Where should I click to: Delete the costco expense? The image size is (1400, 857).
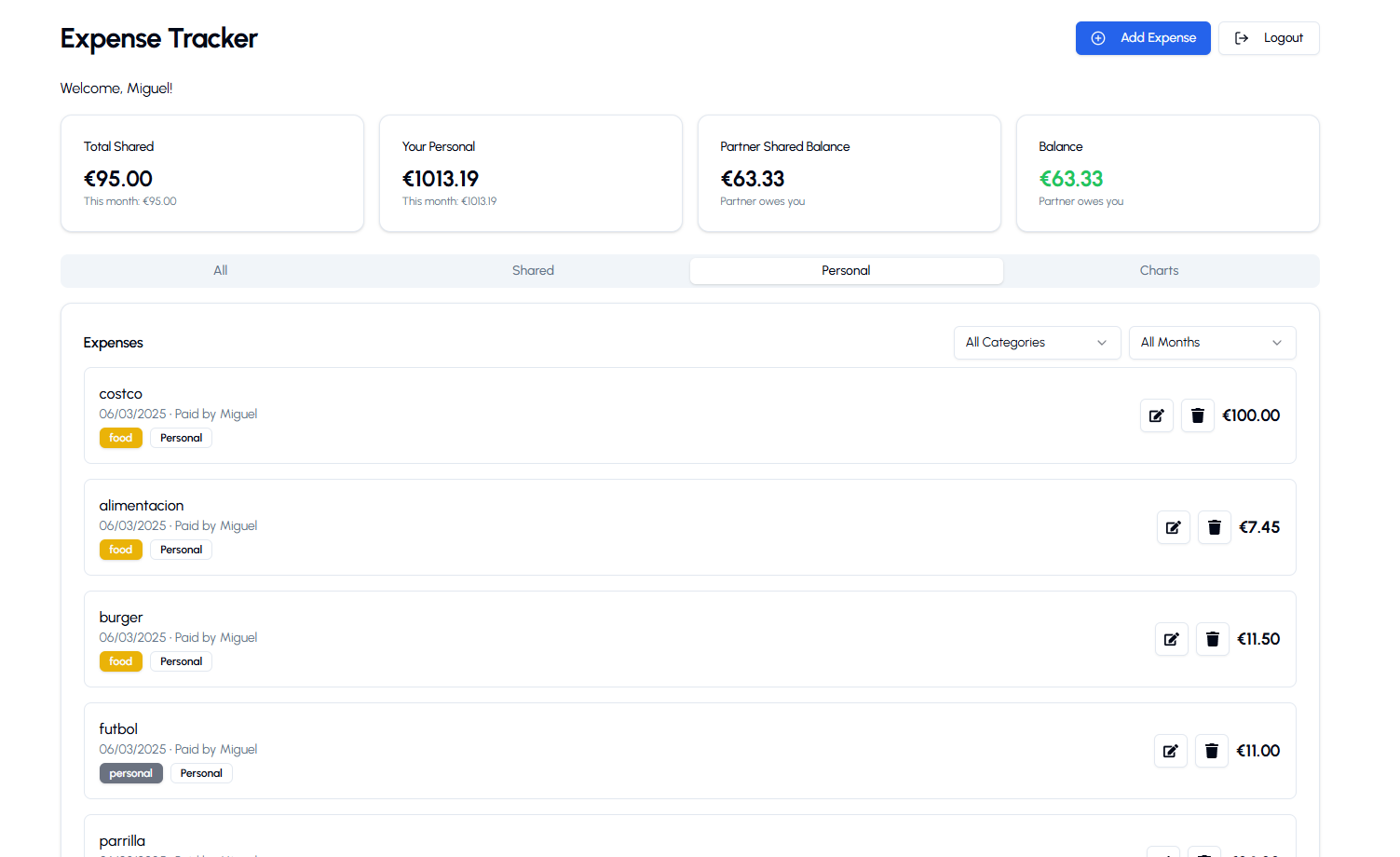coord(1198,415)
